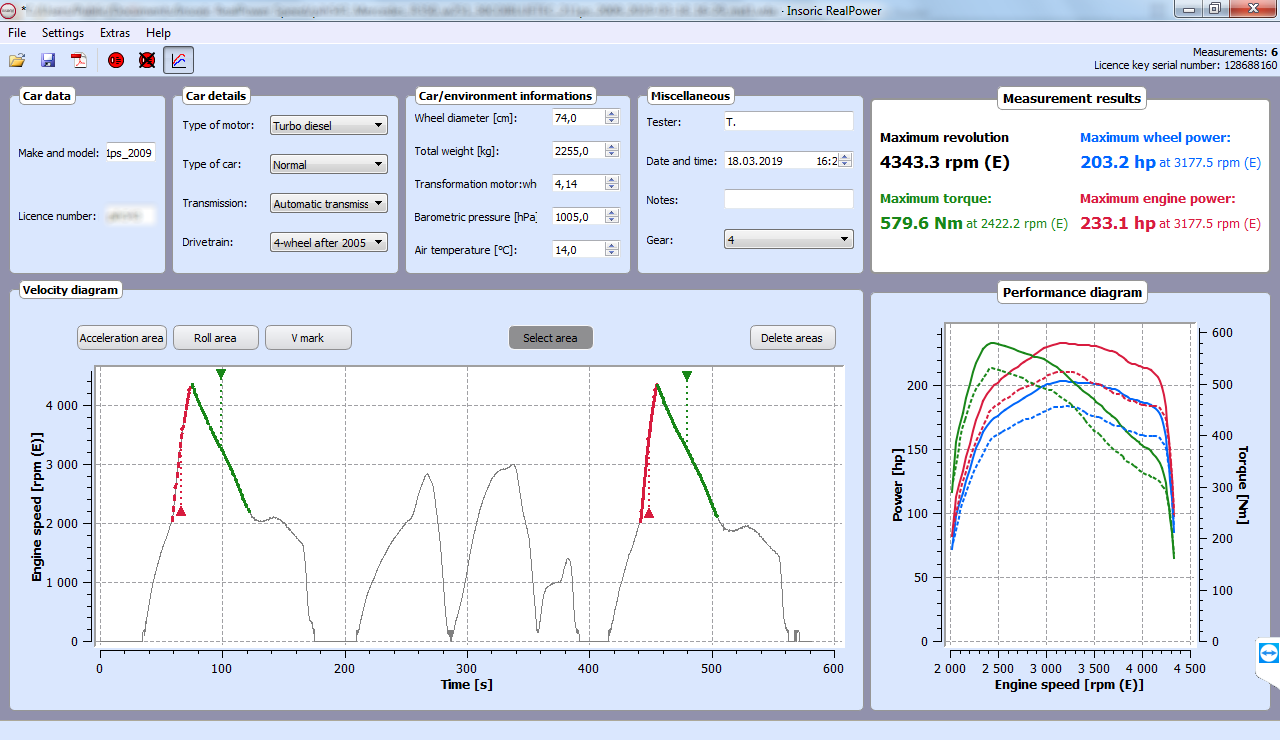Click the crossed-out red stop measurement icon

147,60
